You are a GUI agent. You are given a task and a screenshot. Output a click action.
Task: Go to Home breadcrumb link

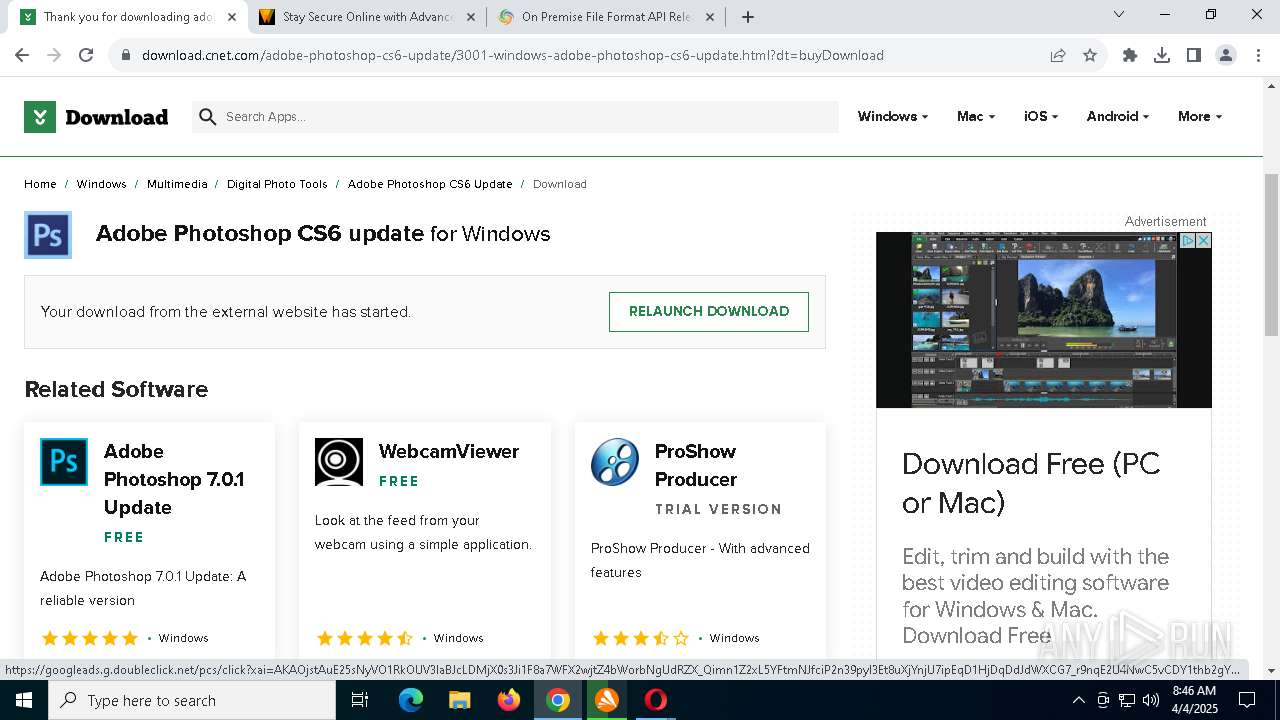click(40, 184)
